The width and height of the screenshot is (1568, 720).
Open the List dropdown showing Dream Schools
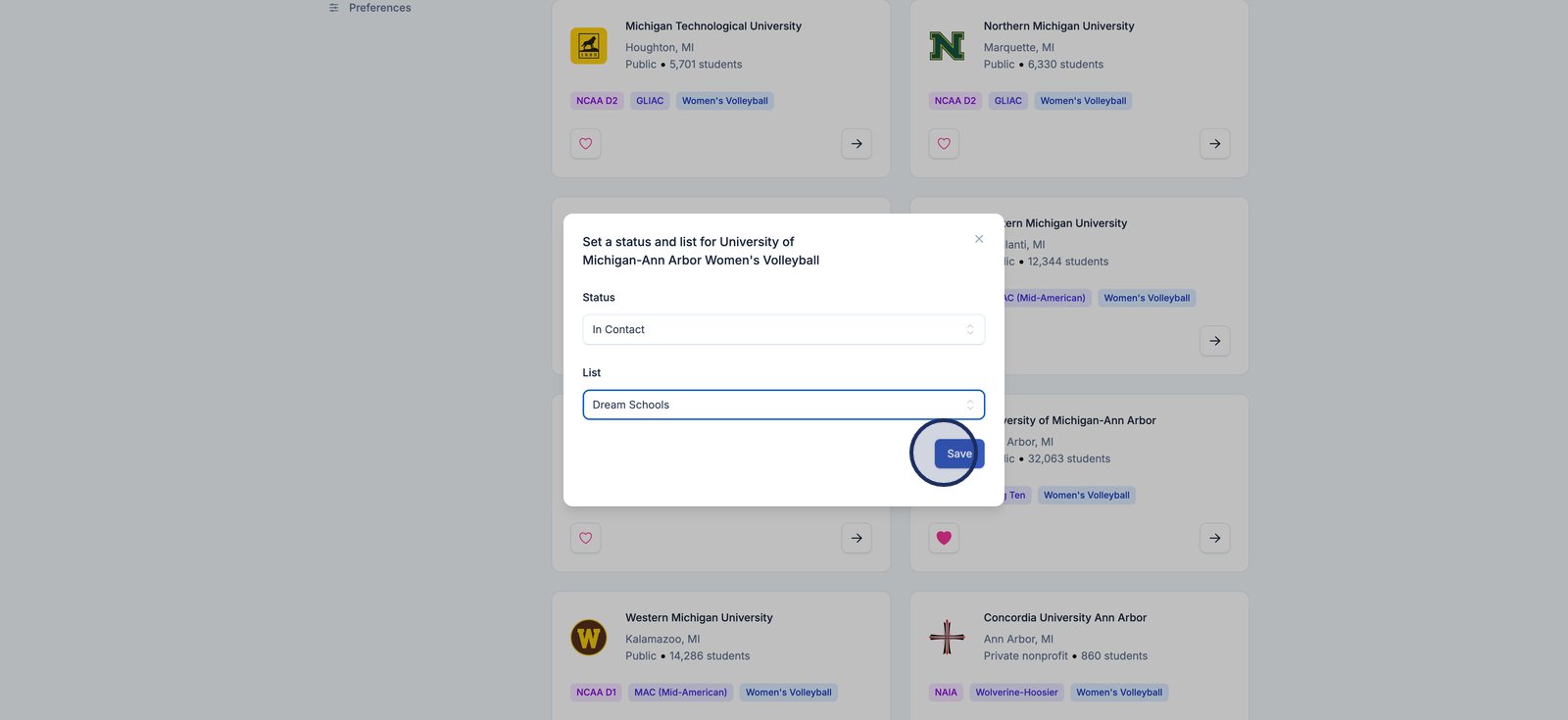(x=783, y=405)
